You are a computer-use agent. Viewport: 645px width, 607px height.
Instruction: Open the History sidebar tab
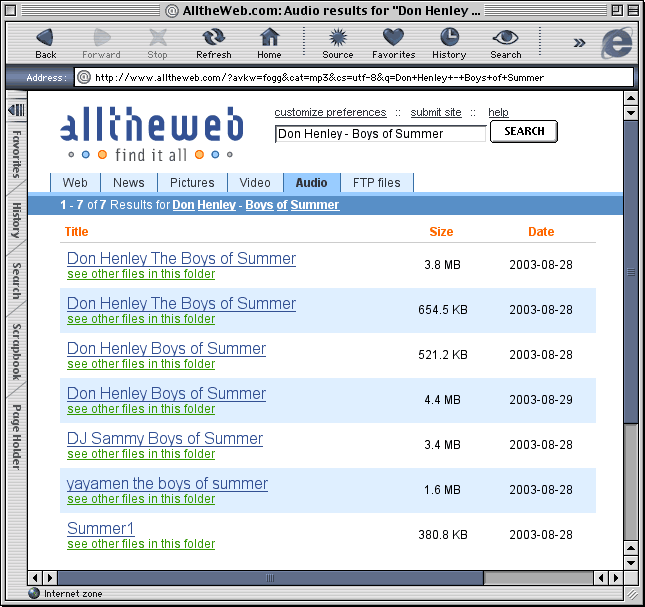(x=16, y=220)
